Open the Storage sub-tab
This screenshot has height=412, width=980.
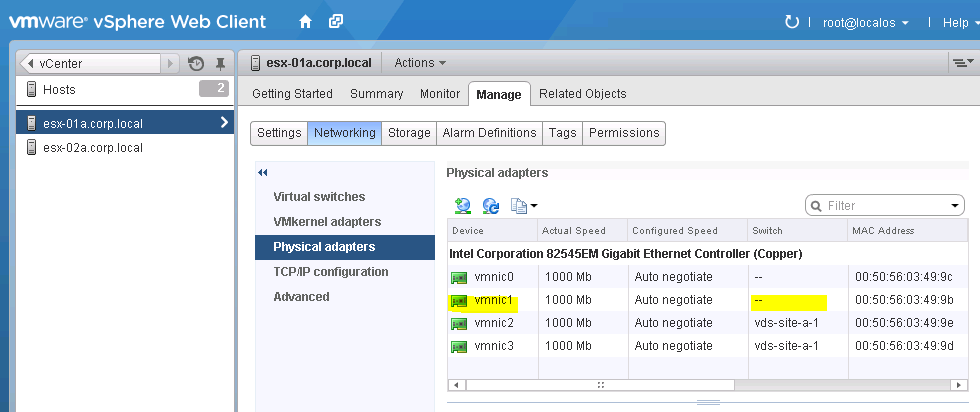coord(409,133)
